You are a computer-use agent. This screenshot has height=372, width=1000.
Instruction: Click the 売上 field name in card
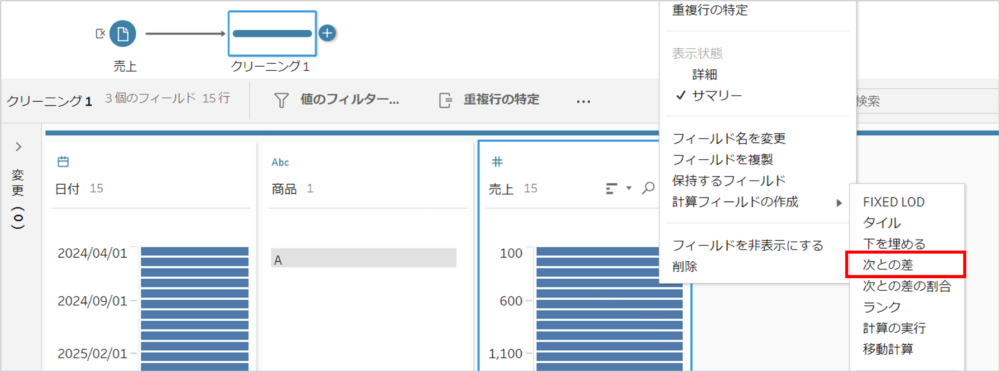point(501,188)
